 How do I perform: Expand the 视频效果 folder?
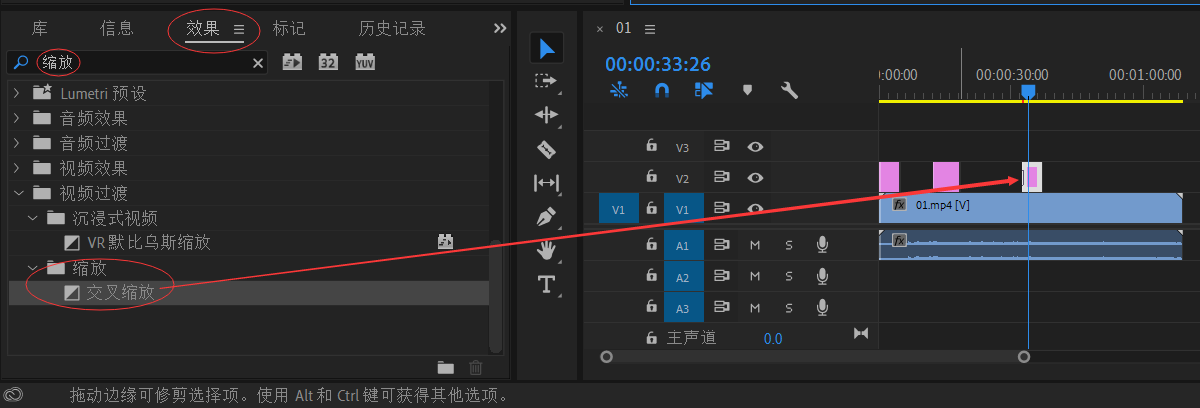(x=15, y=168)
